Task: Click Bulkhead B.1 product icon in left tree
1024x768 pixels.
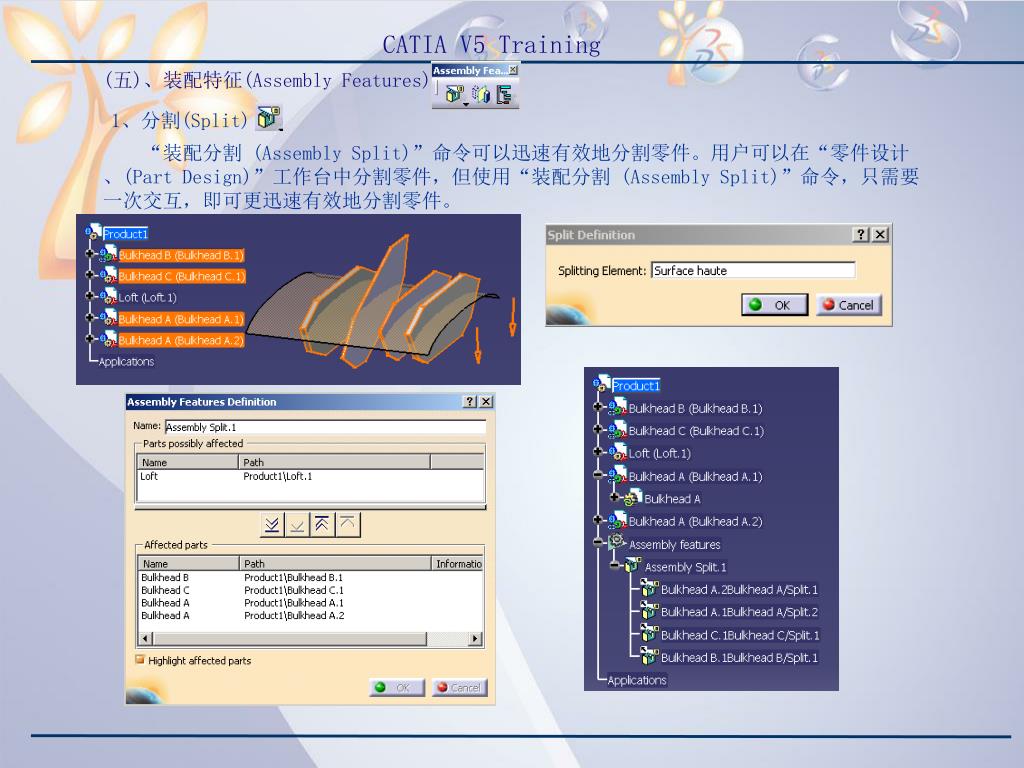Action: pyautogui.click(x=108, y=254)
